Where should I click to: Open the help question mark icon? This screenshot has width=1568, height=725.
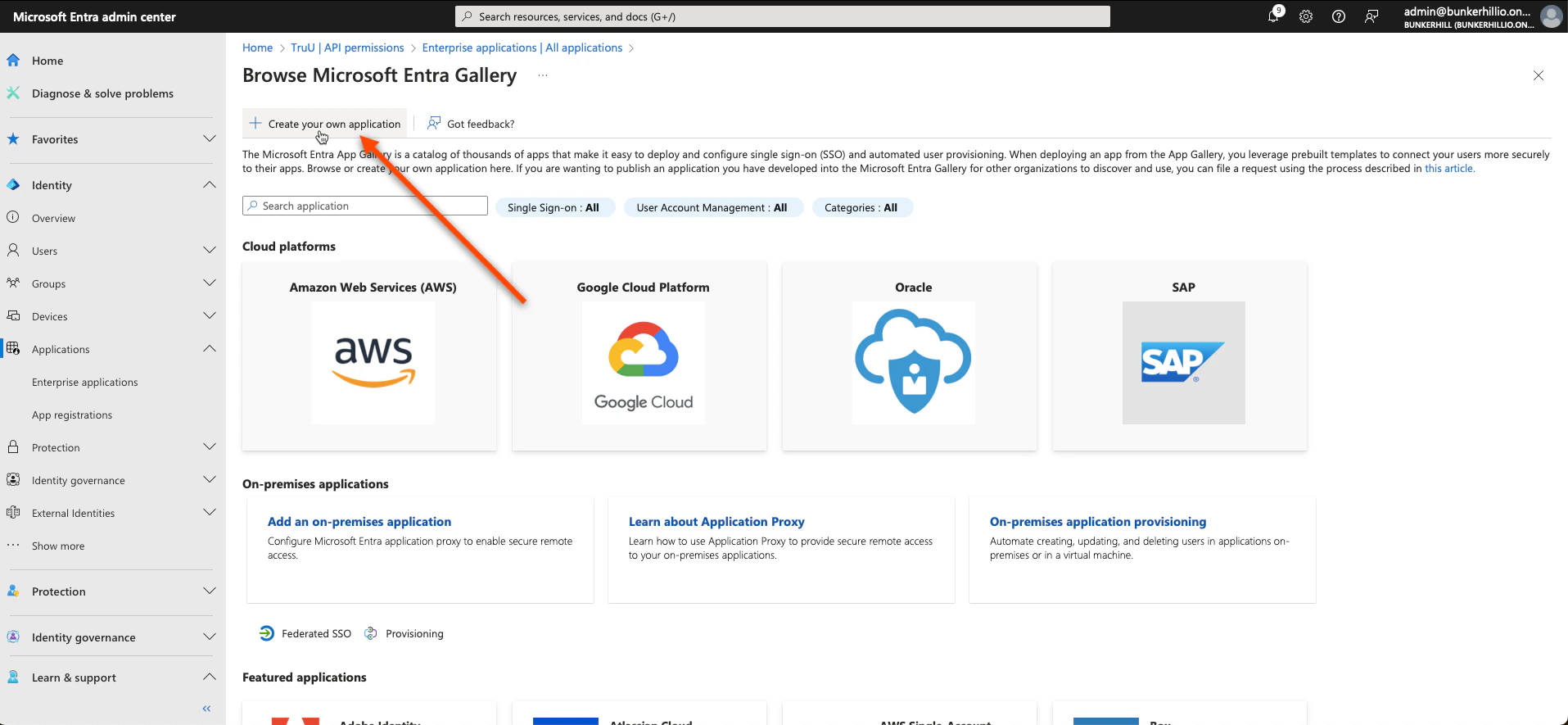[x=1339, y=16]
